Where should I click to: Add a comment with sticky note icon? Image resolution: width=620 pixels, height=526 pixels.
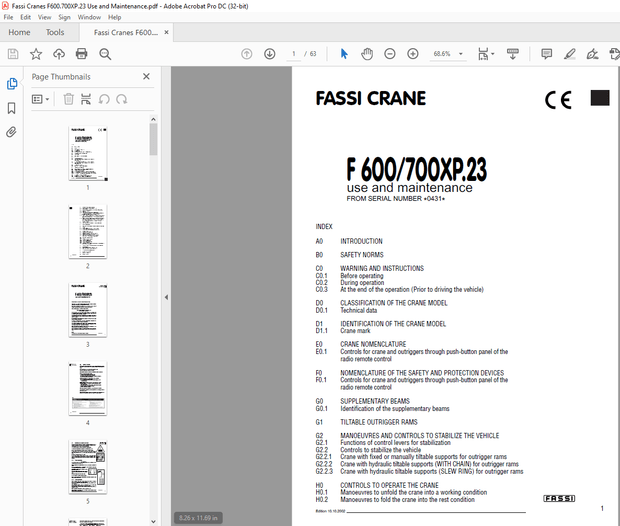pyautogui.click(x=546, y=54)
